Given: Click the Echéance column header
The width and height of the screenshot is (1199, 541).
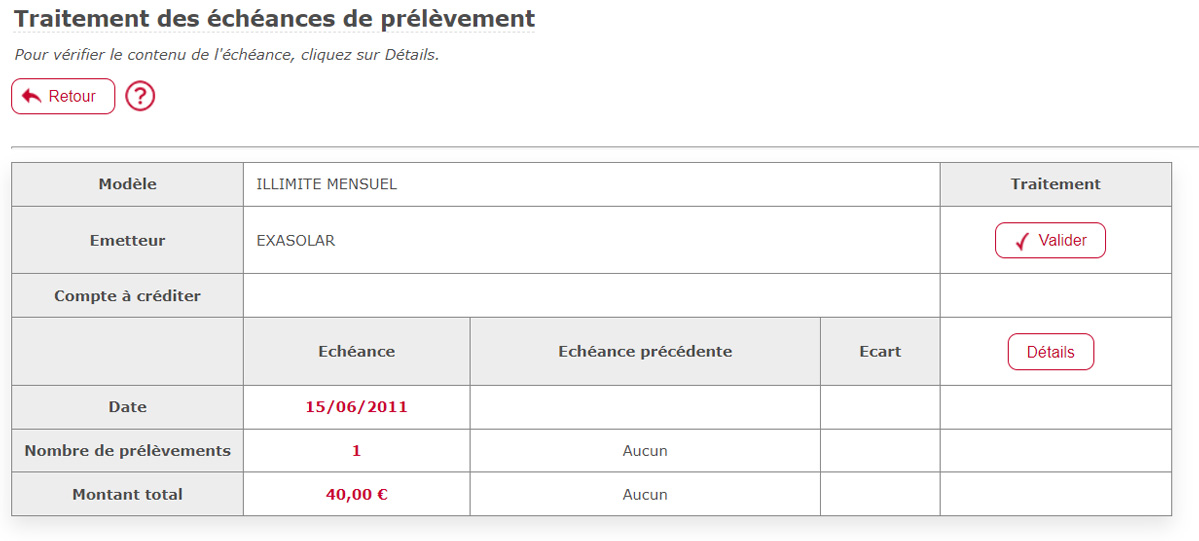Looking at the screenshot, I should point(356,352).
